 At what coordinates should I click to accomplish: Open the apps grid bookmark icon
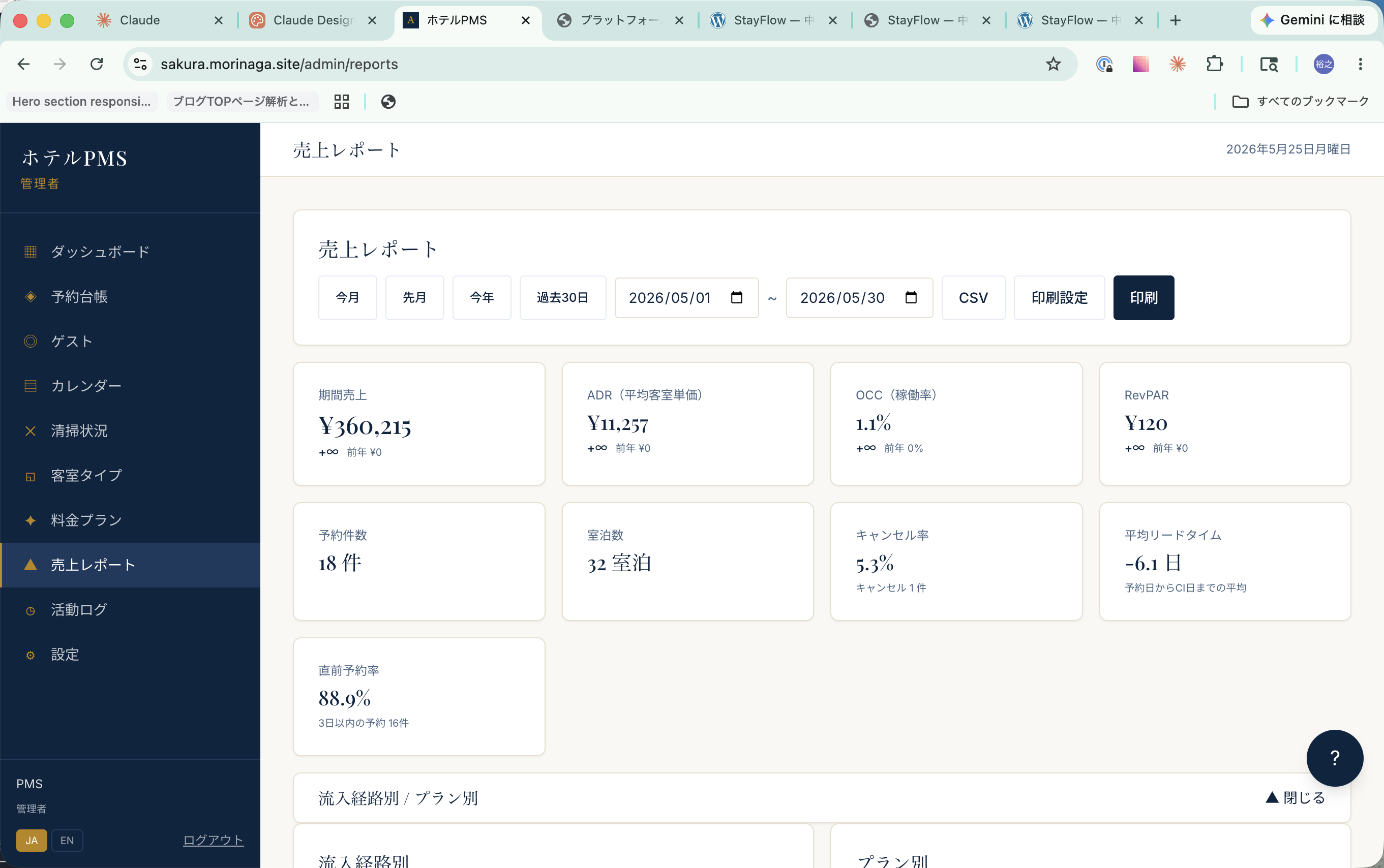[342, 102]
